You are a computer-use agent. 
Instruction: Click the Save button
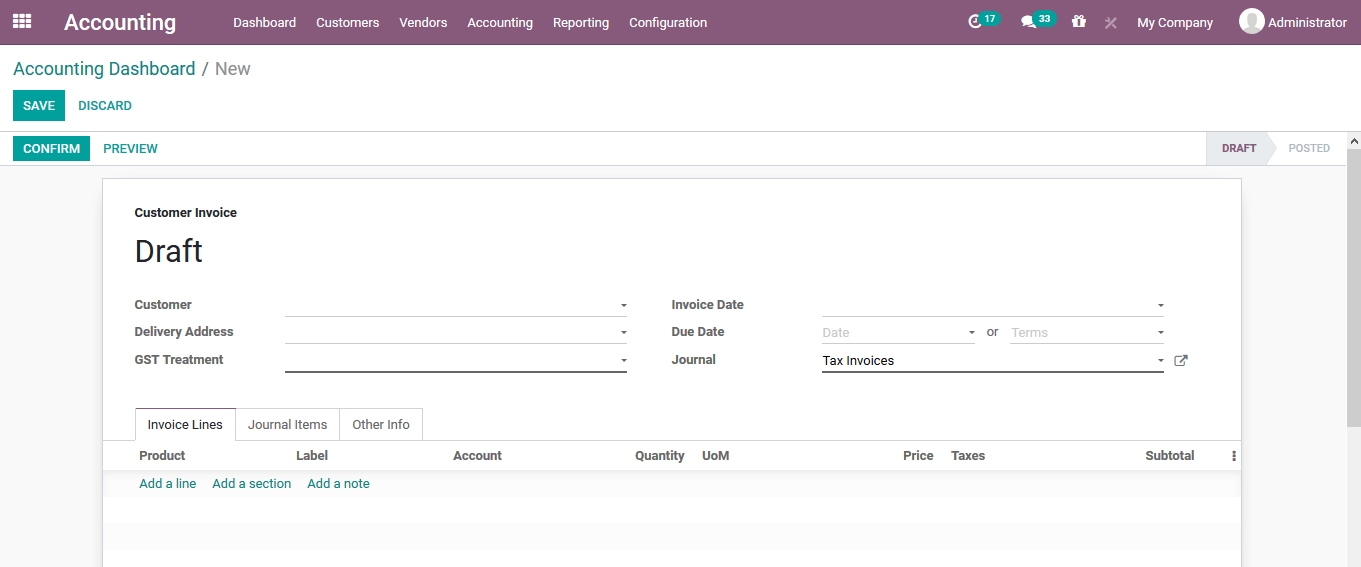point(39,106)
